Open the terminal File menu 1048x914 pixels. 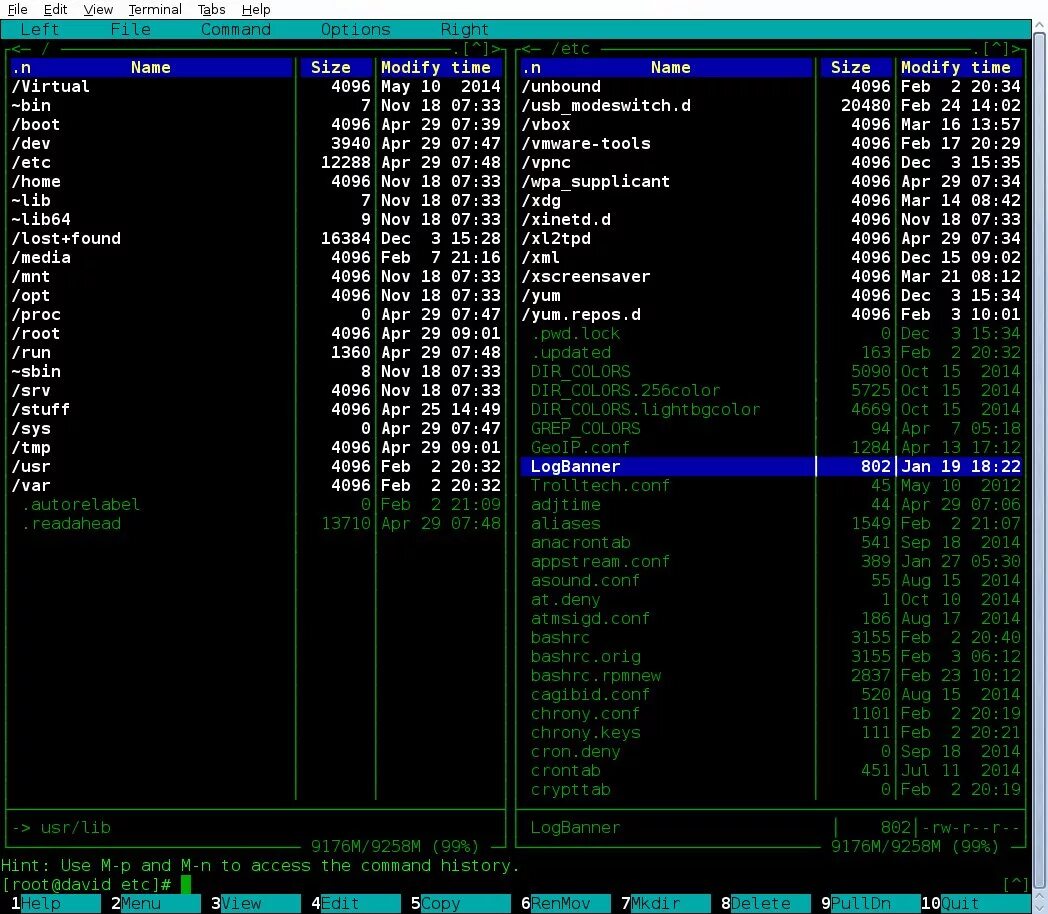click(17, 9)
